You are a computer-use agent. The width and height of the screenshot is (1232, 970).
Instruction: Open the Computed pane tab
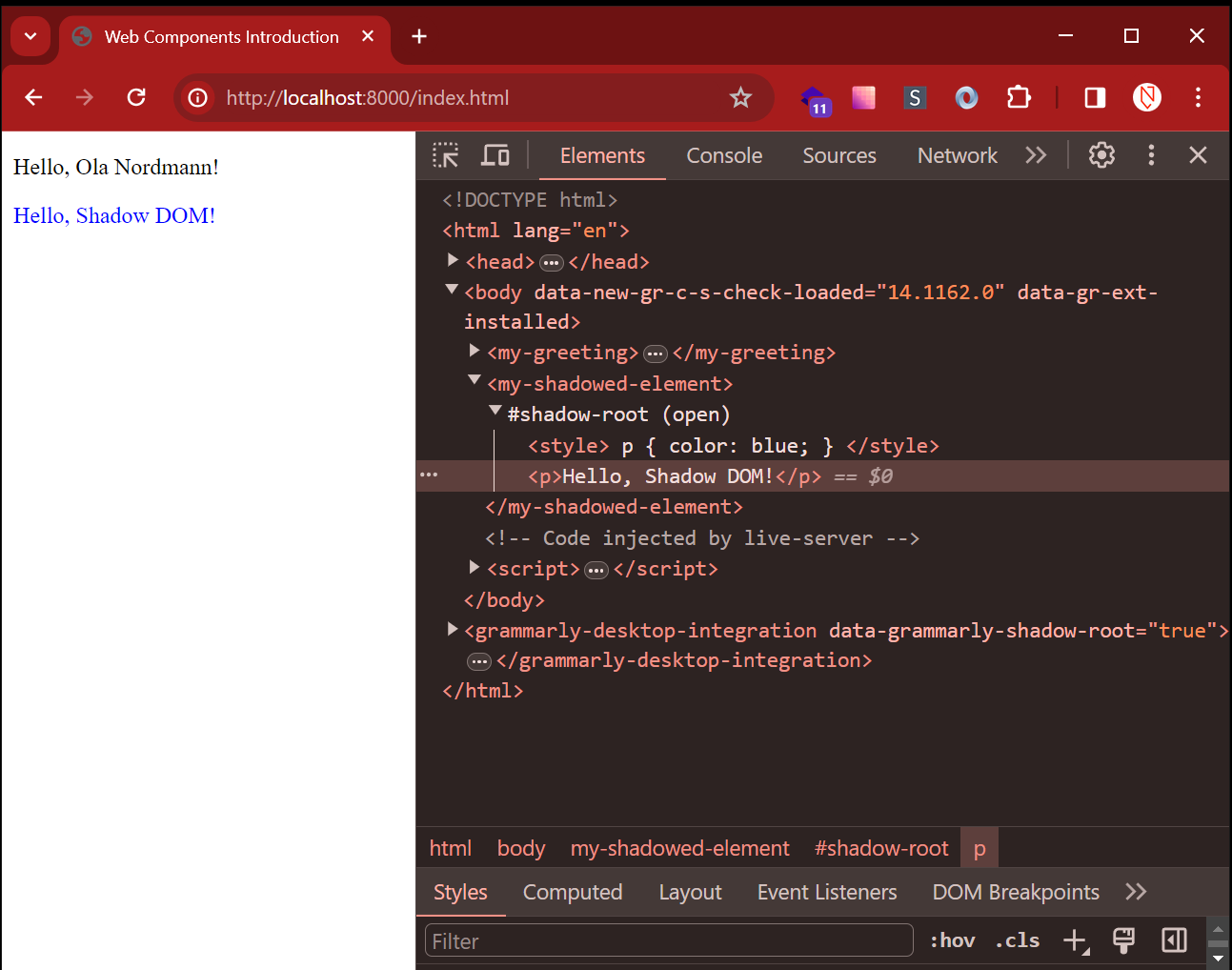point(573,892)
